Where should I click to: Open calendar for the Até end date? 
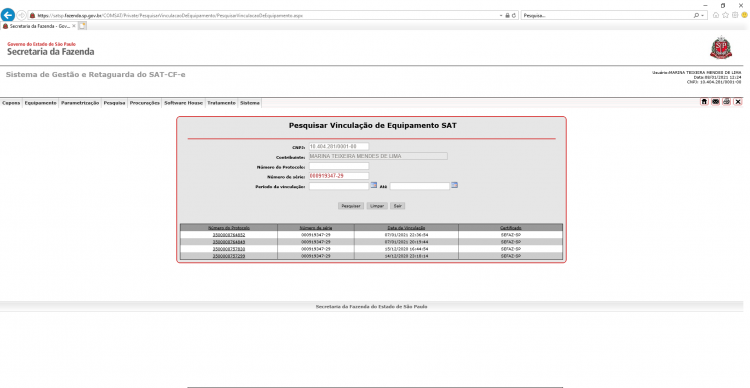pyautogui.click(x=454, y=185)
